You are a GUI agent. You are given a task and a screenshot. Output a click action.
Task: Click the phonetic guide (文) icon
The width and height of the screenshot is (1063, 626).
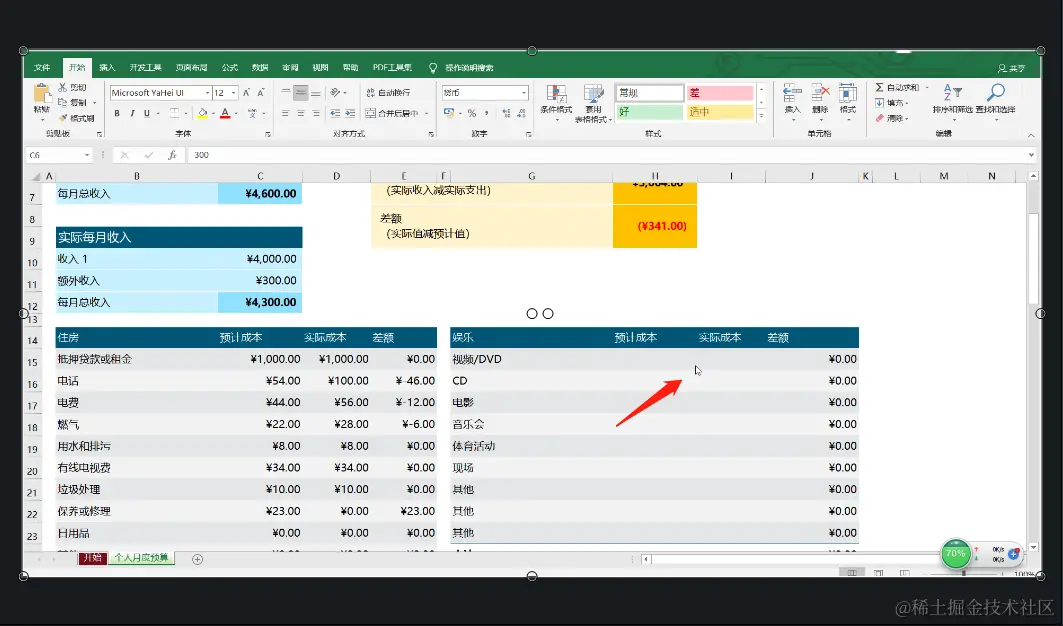pyautogui.click(x=252, y=113)
